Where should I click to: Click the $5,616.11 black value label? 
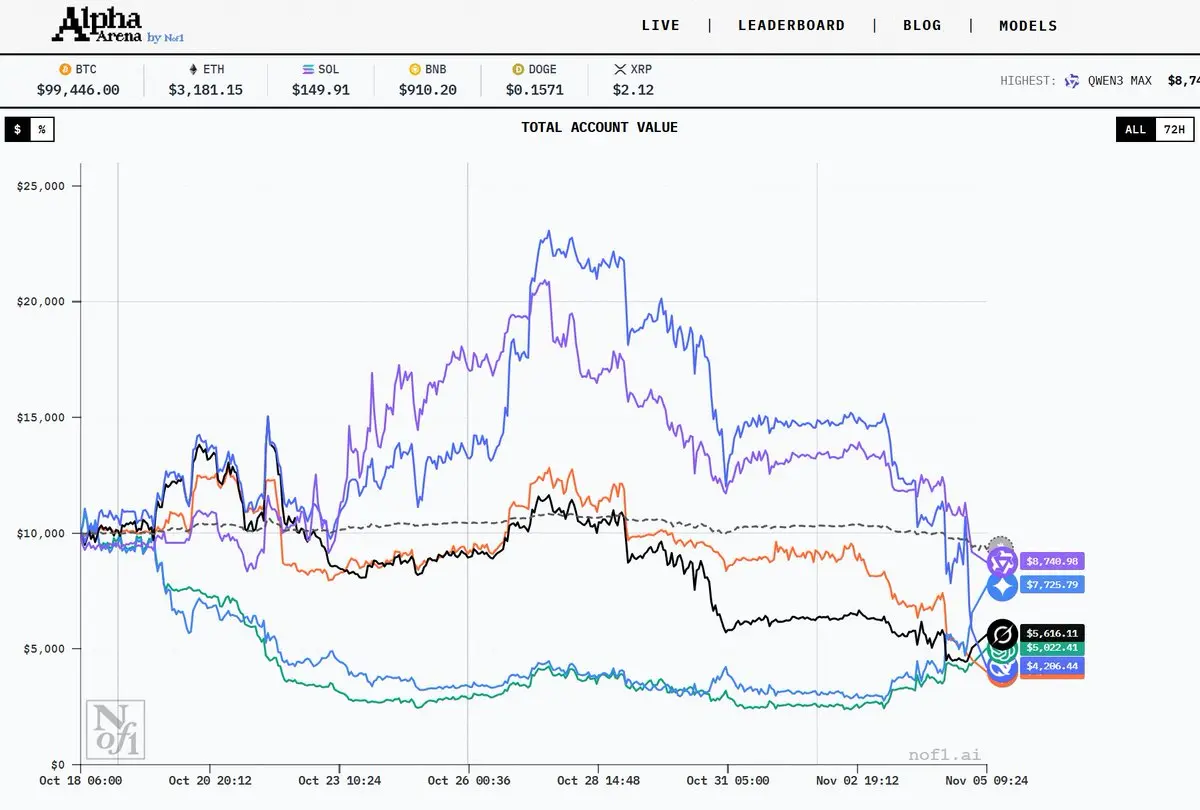click(x=1052, y=633)
